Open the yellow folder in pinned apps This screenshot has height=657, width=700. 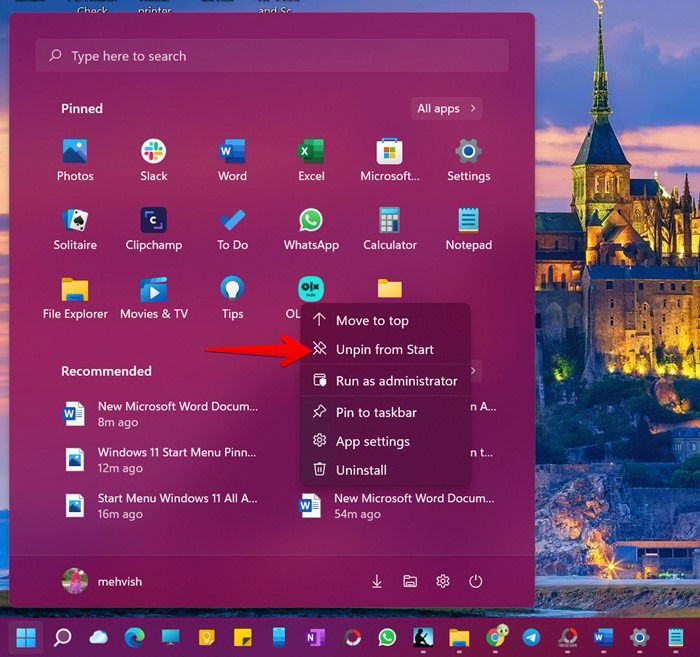pos(390,289)
